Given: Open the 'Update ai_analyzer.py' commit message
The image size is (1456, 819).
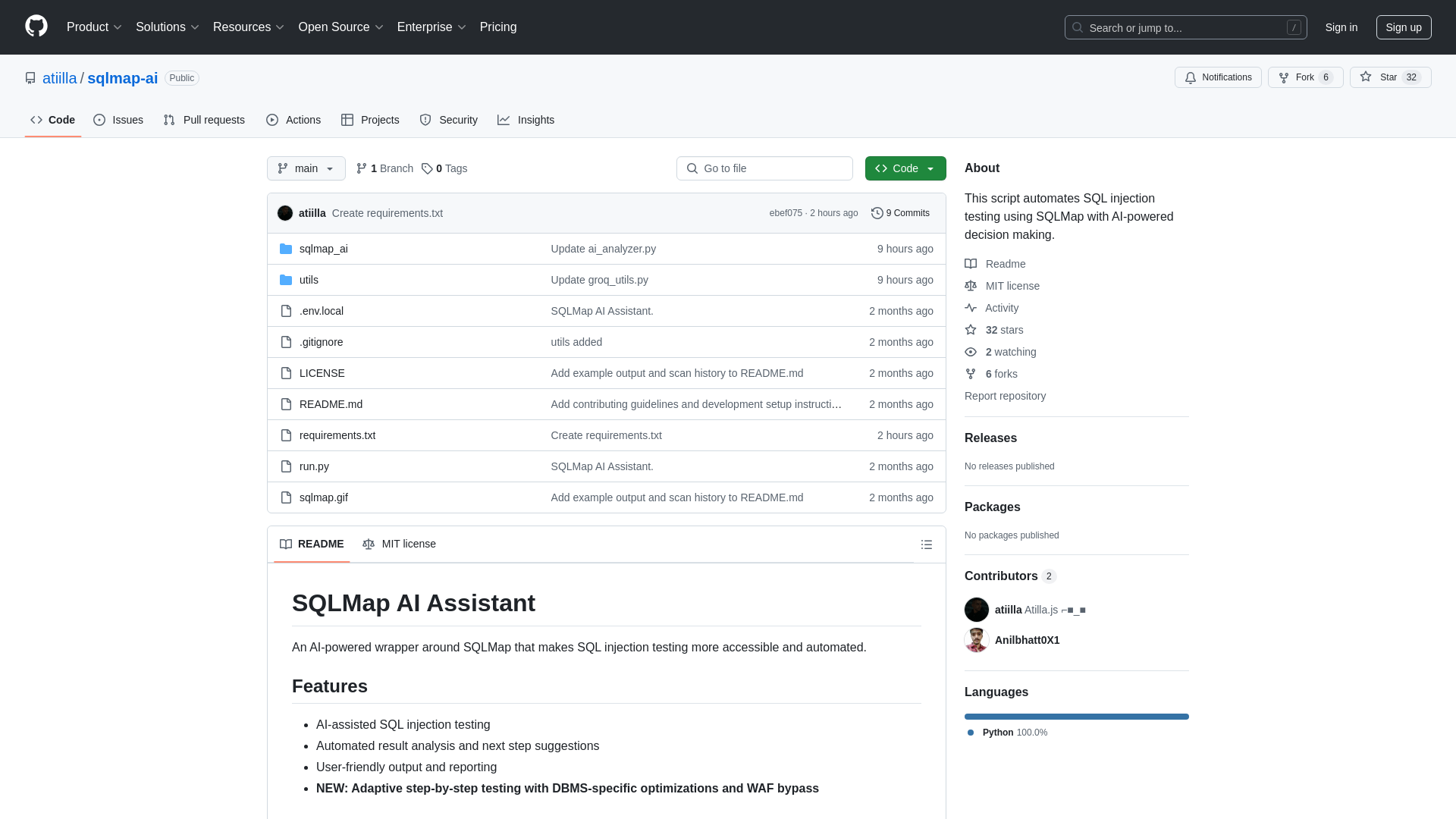Looking at the screenshot, I should point(604,249).
